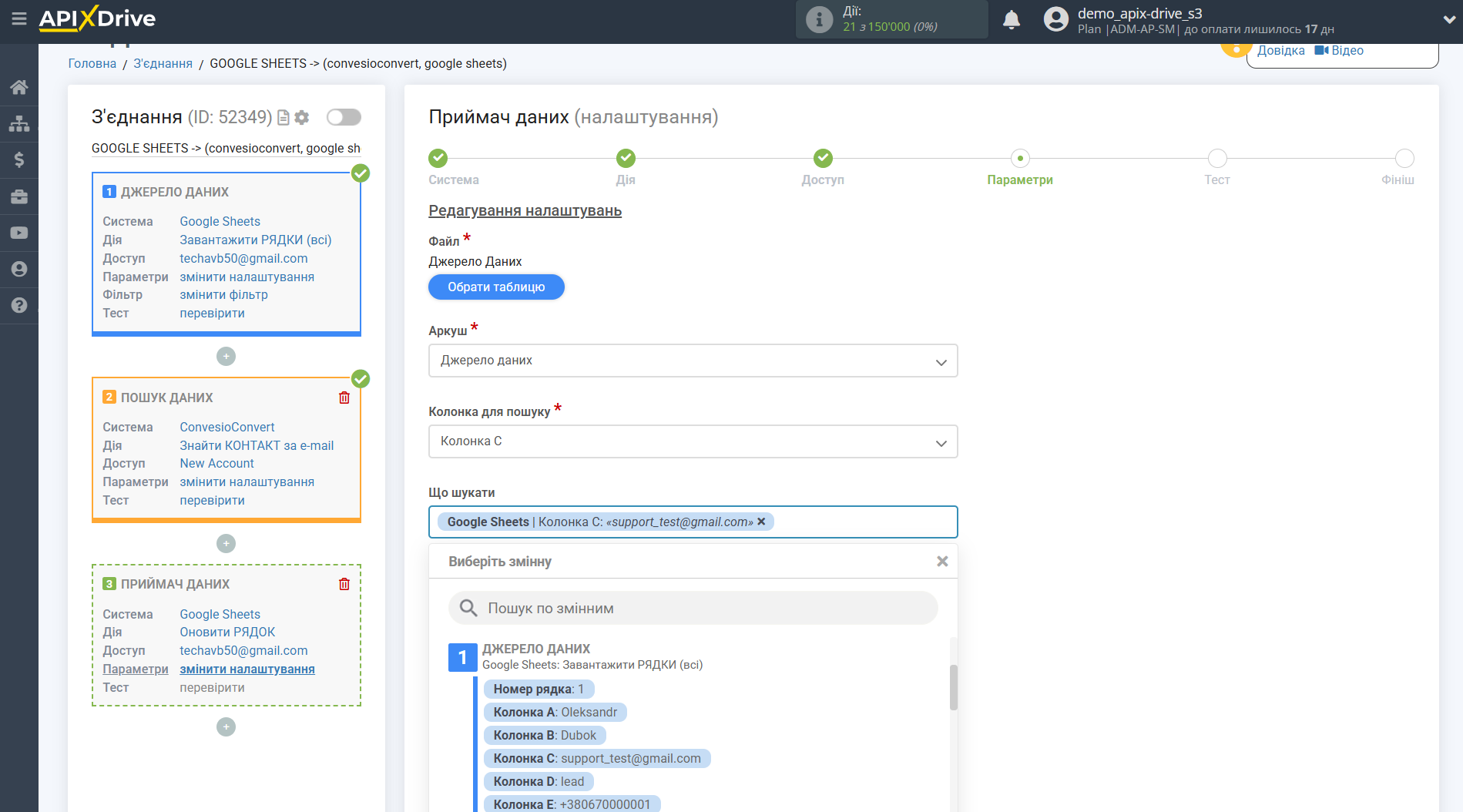This screenshot has height=812, width=1463.
Task: Open connections sitemap icon in sidebar
Action: (x=19, y=123)
